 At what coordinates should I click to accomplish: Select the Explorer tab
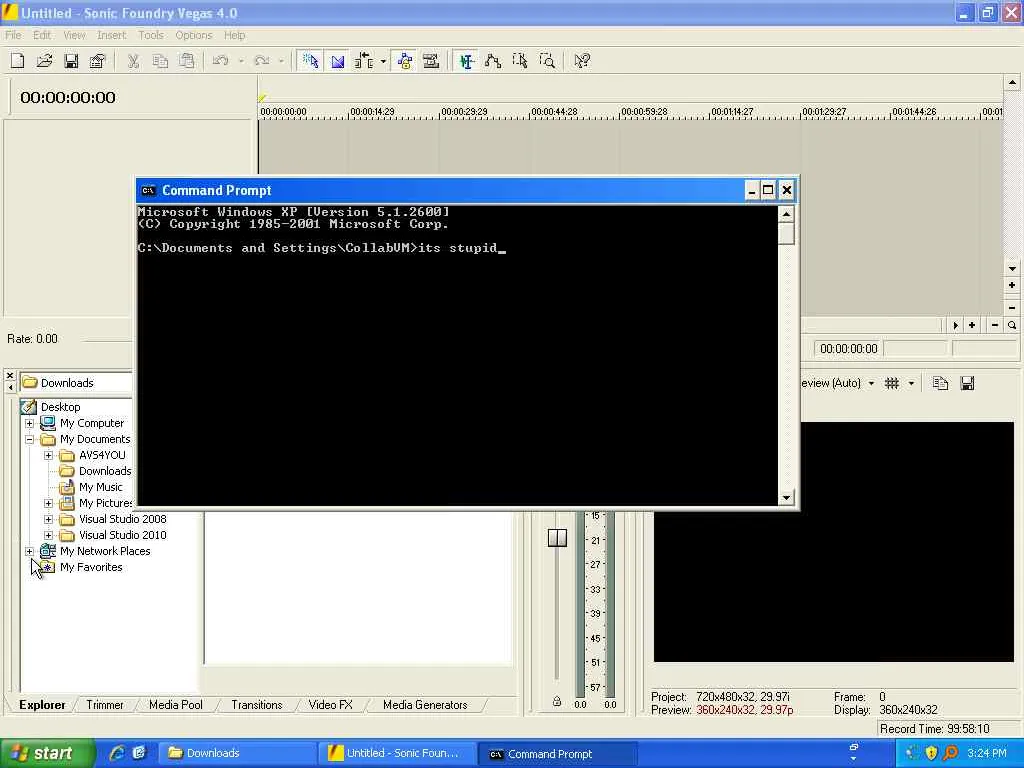click(x=42, y=705)
